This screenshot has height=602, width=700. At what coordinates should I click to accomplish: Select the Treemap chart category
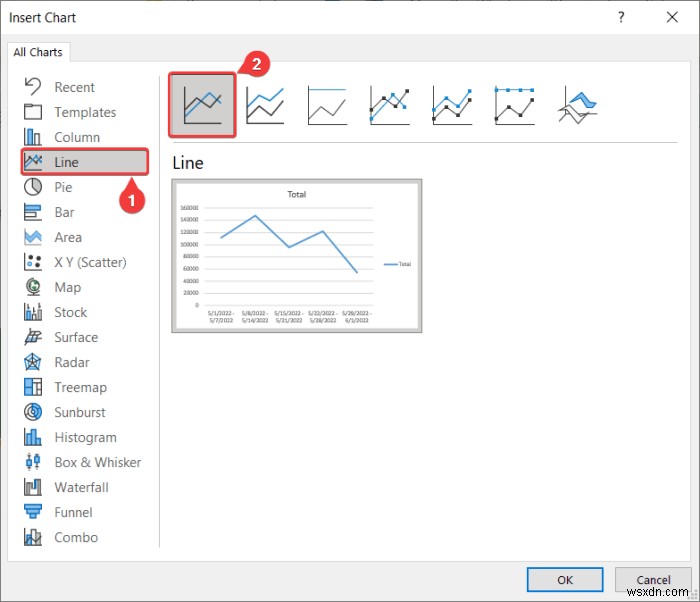pyautogui.click(x=84, y=387)
